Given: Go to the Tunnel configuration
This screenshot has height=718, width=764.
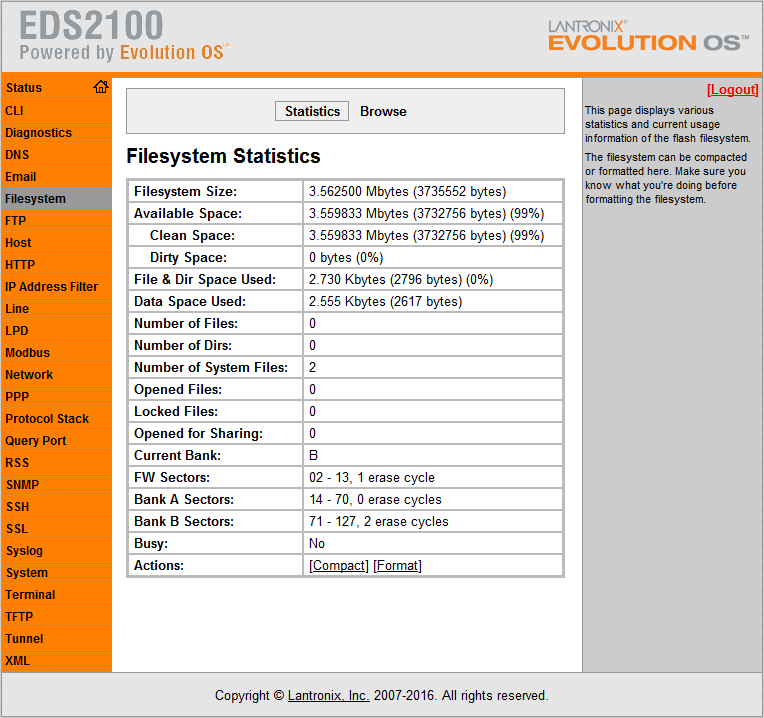Looking at the screenshot, I should click(x=57, y=639).
